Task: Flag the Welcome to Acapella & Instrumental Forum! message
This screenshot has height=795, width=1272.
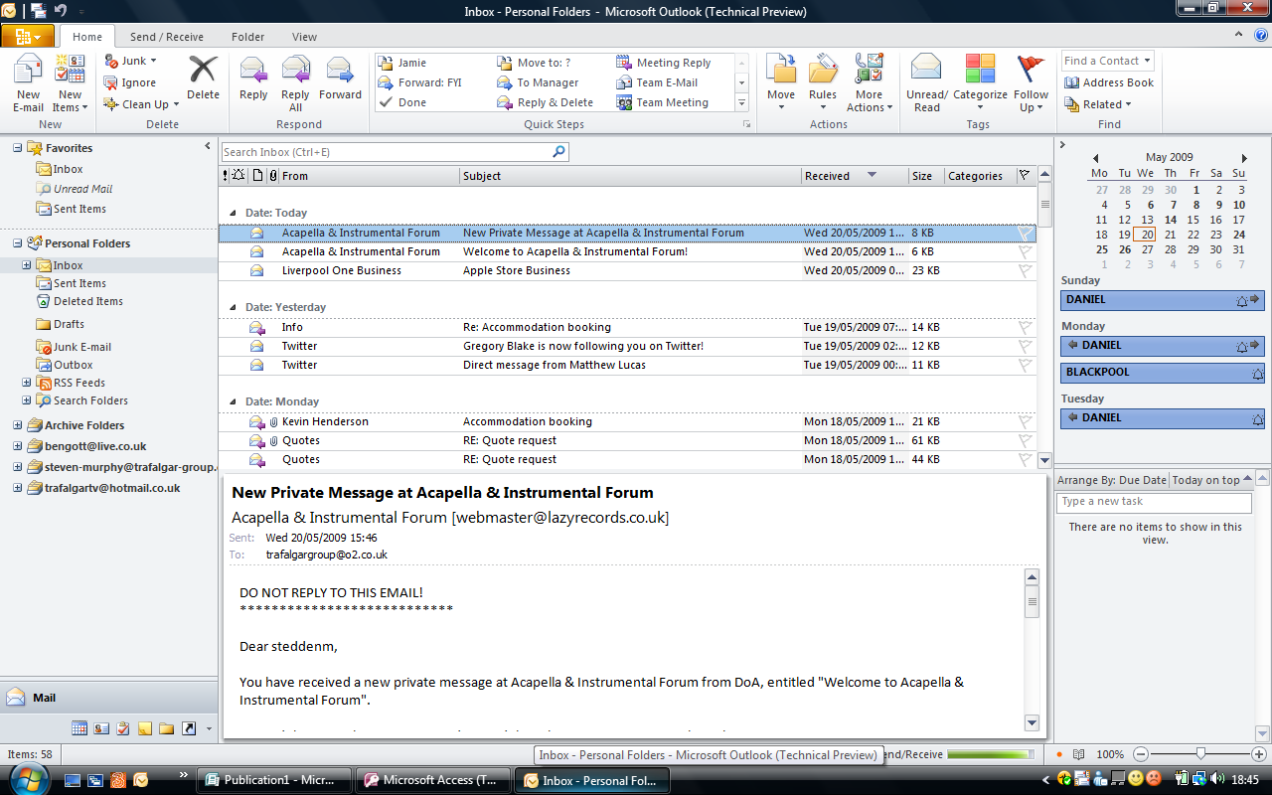Action: click(x=1025, y=252)
